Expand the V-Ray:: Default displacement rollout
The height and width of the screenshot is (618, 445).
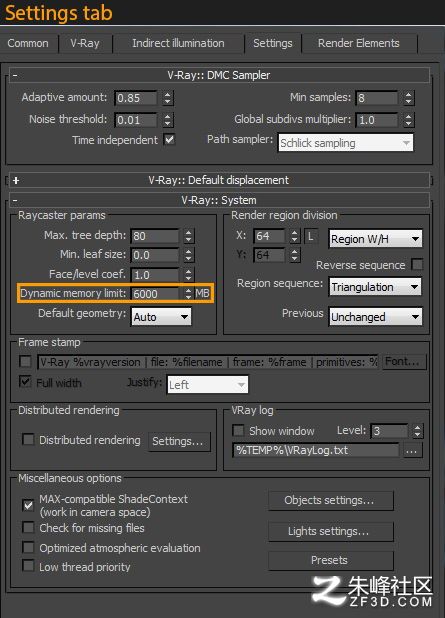tap(219, 180)
